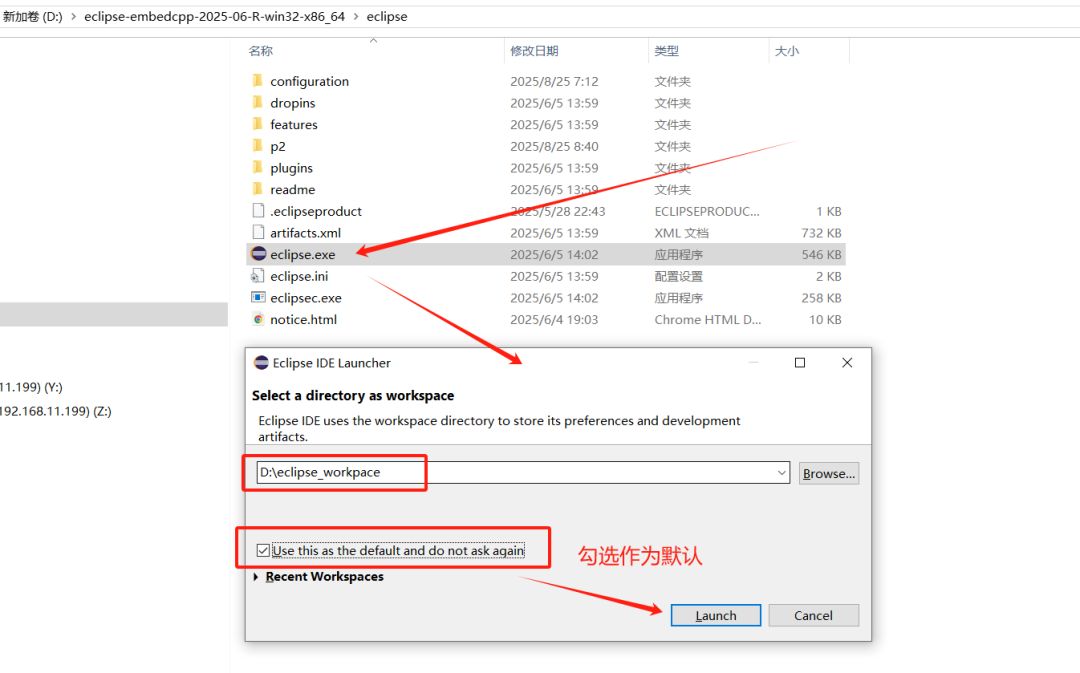Click the eclipse.exe application icon

[x=259, y=254]
